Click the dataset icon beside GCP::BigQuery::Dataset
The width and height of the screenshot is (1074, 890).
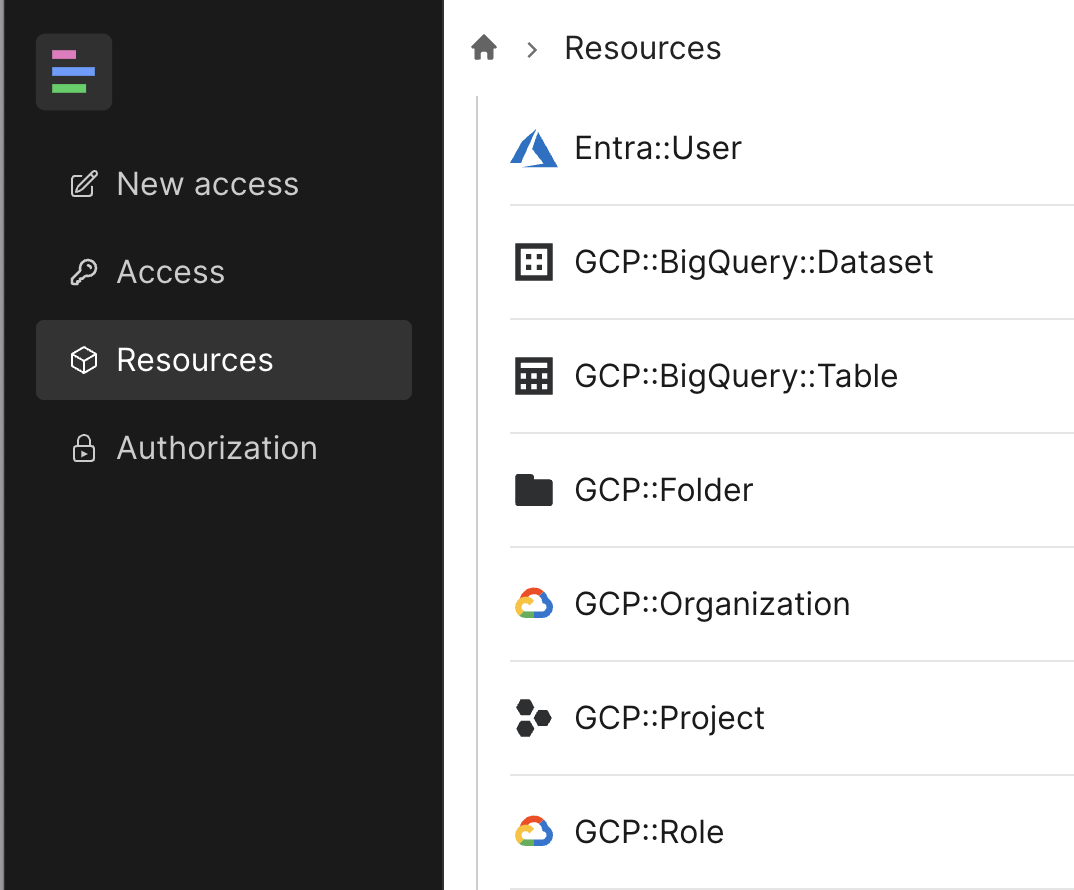(534, 262)
